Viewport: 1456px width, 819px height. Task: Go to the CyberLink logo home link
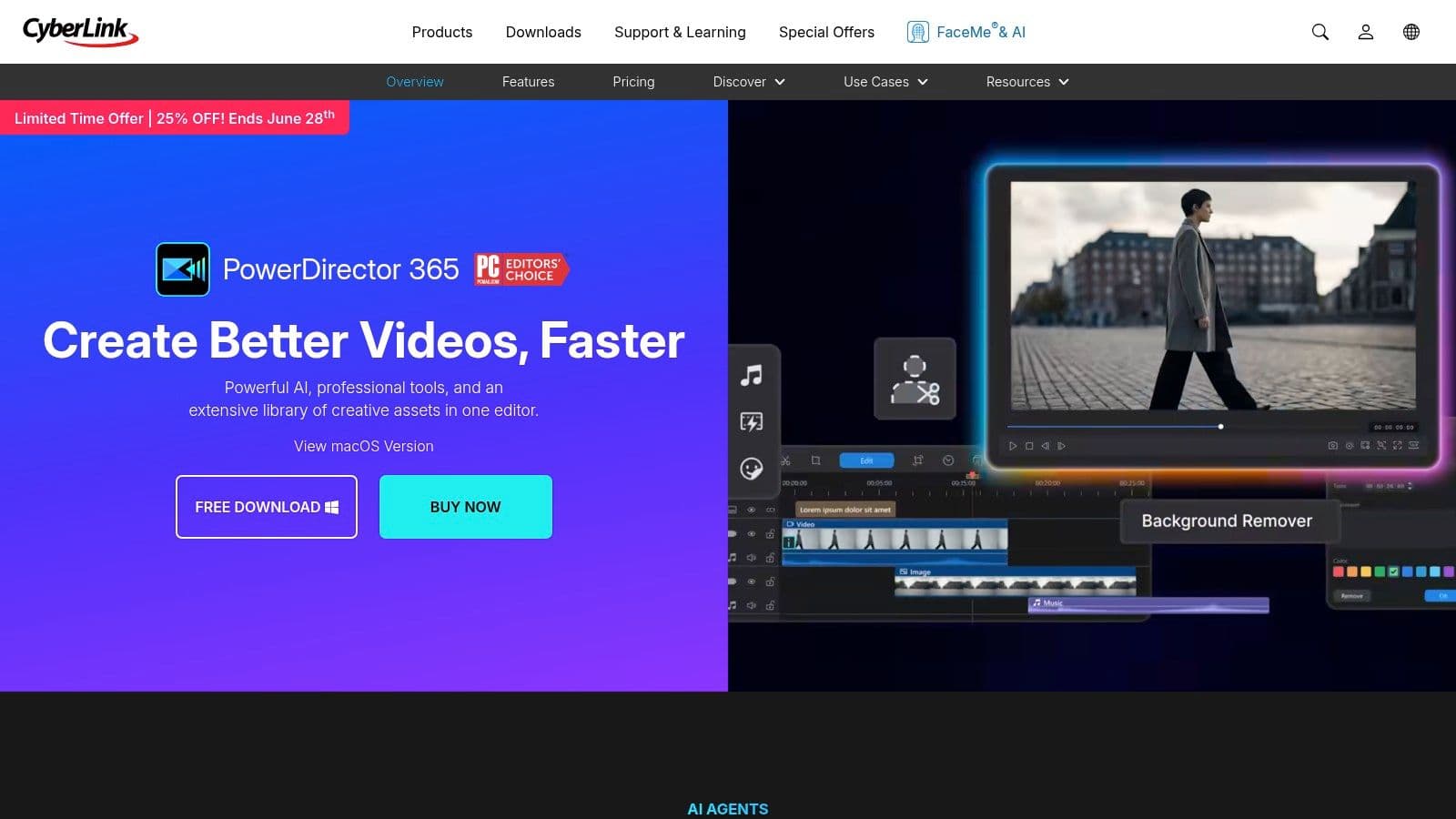(80, 32)
